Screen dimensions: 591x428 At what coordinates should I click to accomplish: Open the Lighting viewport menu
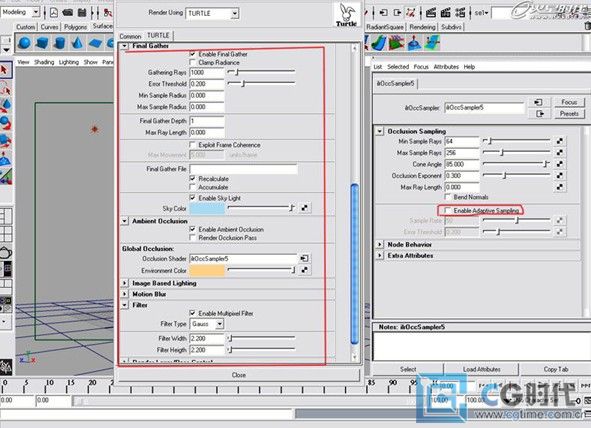[x=69, y=62]
